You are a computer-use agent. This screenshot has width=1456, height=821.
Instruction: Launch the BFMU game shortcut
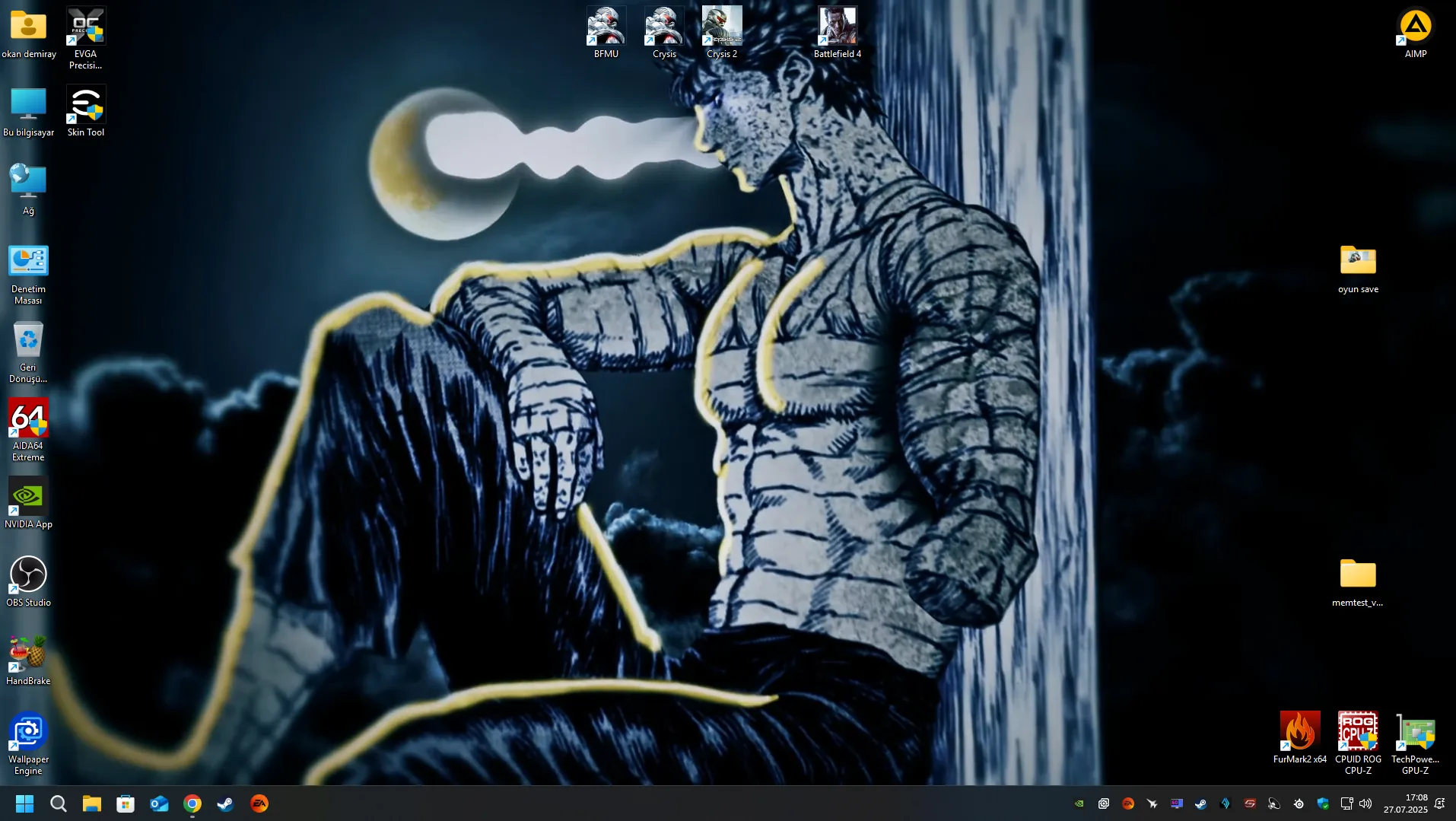pos(606,33)
